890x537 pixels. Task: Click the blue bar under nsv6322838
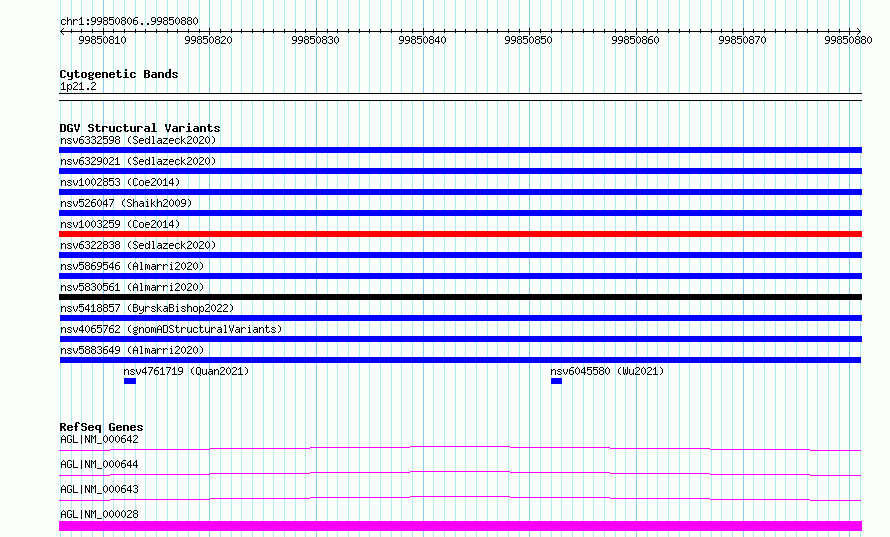tap(460, 255)
